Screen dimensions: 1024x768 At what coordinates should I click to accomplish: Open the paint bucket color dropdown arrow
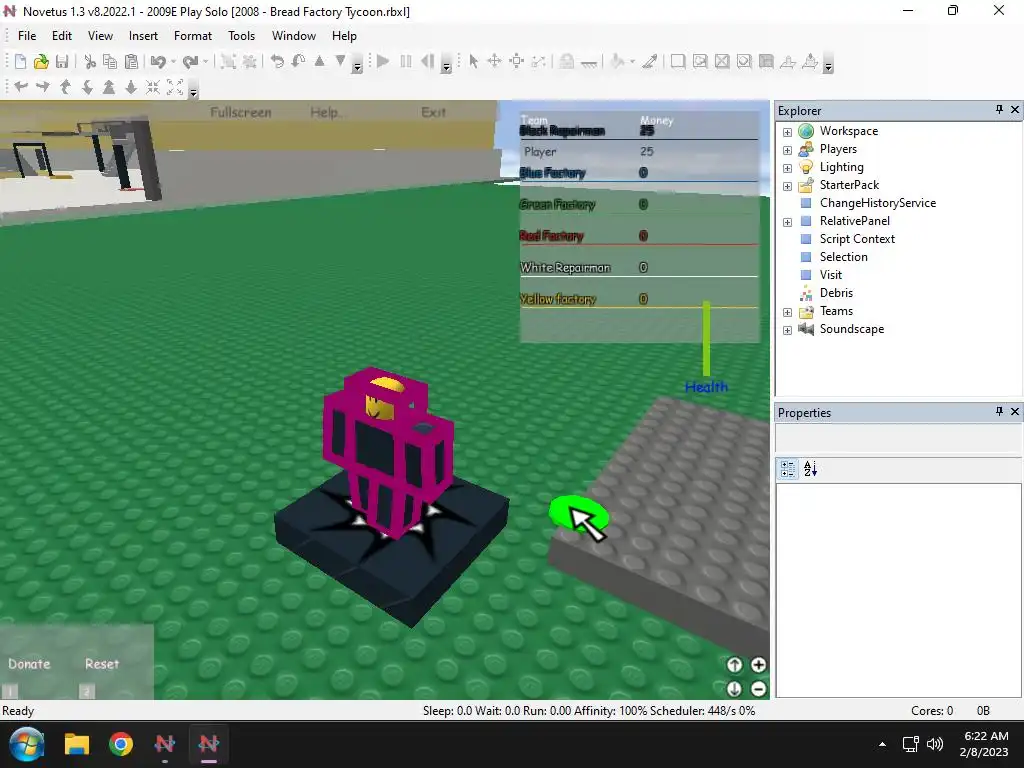click(632, 62)
